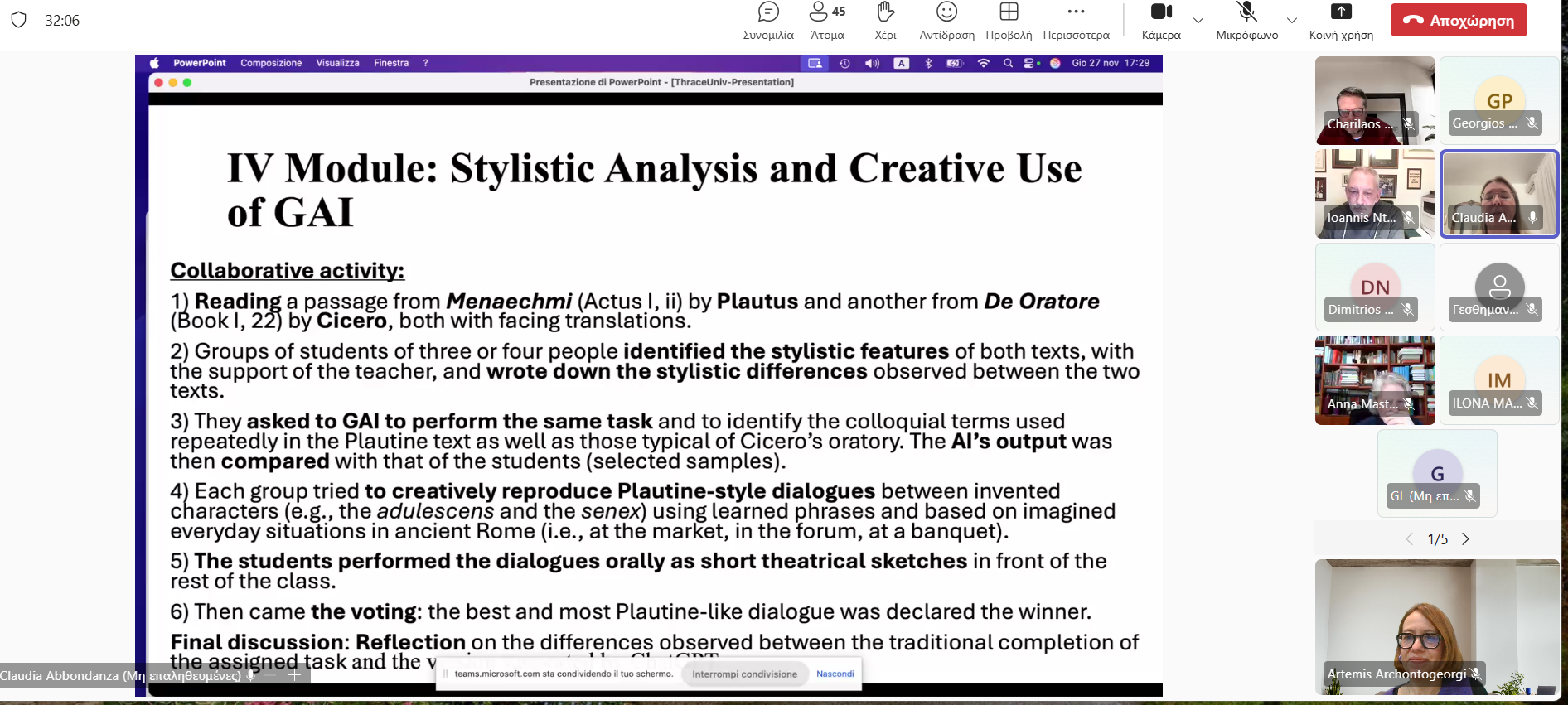Image resolution: width=1568 pixels, height=705 pixels.
Task: Click the shield security icon
Action: pos(19,20)
